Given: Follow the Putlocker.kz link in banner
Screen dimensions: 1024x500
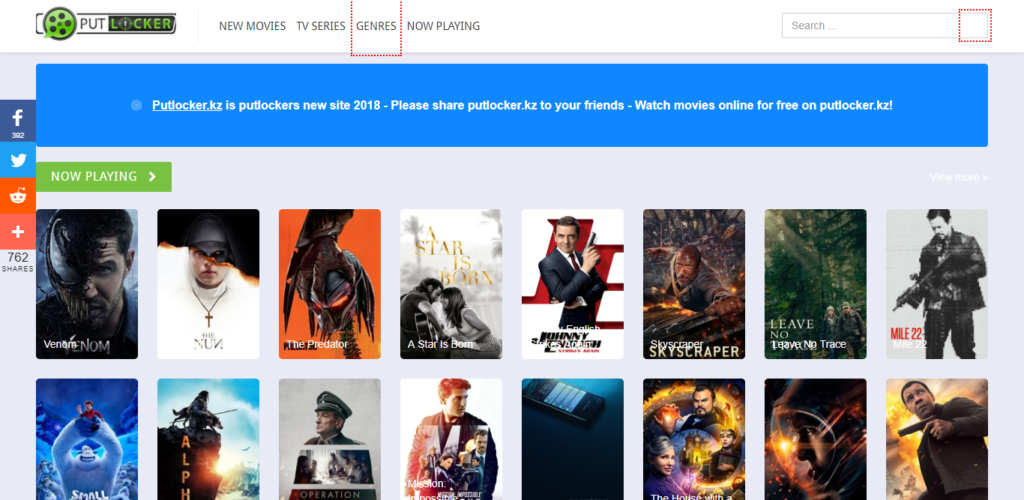Looking at the screenshot, I should (187, 105).
